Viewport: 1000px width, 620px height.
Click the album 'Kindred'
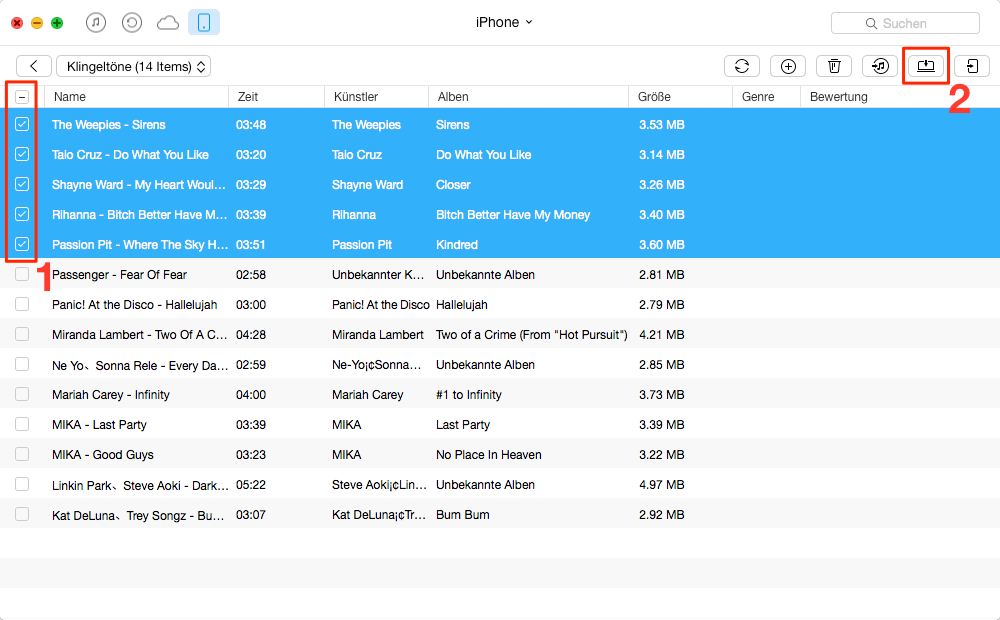tap(457, 245)
